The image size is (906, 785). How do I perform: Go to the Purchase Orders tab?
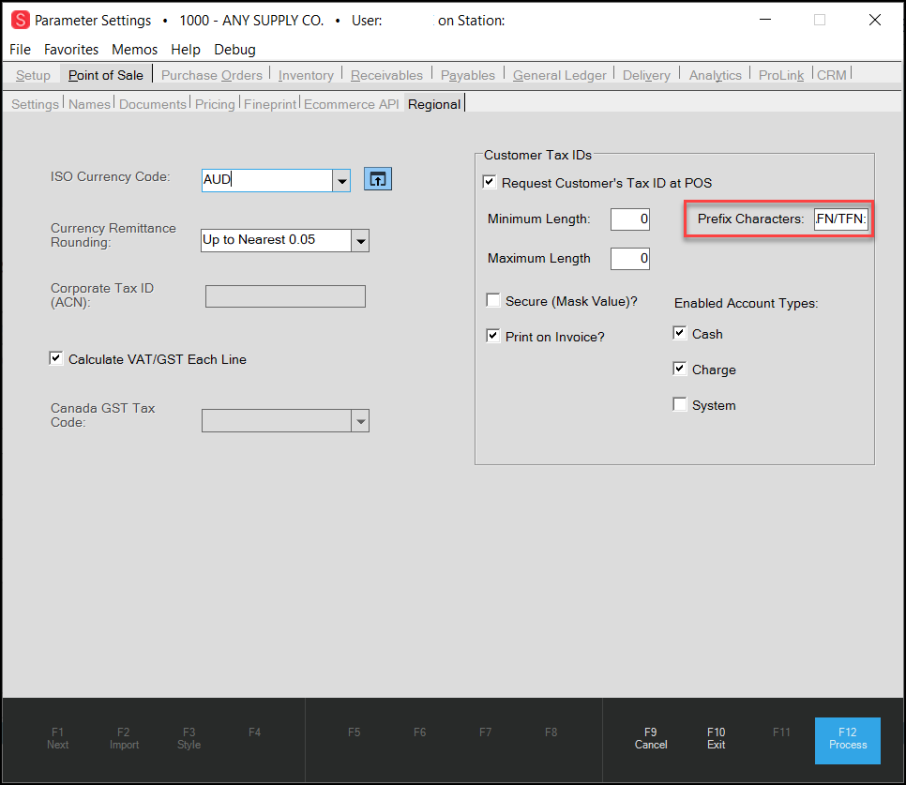211,75
